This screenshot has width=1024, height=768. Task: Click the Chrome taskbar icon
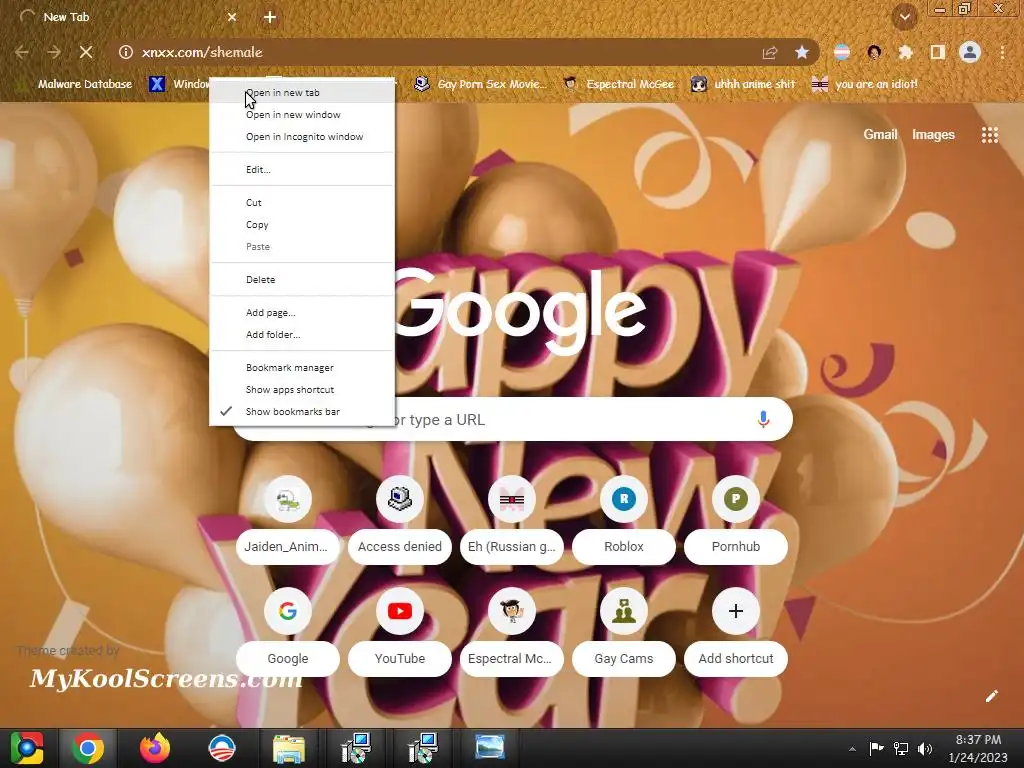(88, 748)
